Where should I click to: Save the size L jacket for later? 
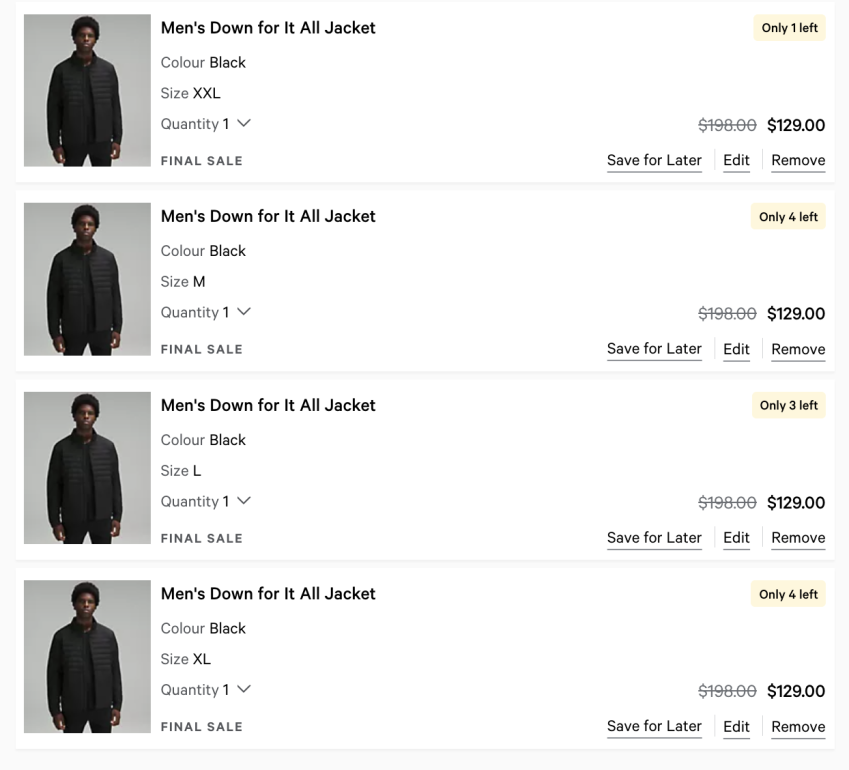654,538
